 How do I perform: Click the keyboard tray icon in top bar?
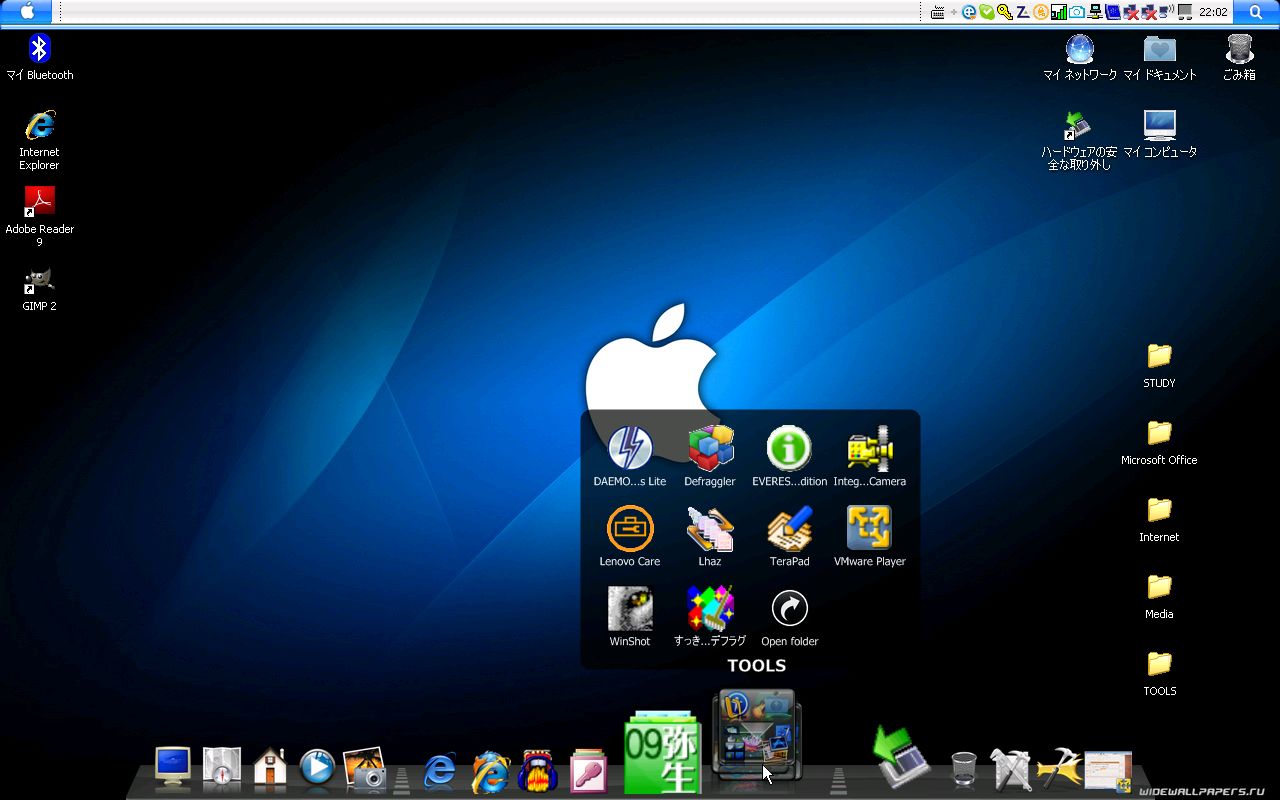[938, 12]
